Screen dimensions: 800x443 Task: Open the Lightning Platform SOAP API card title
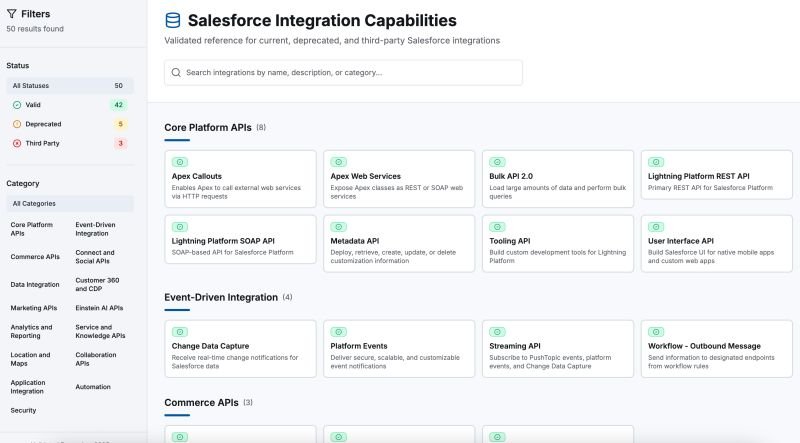pyautogui.click(x=223, y=241)
